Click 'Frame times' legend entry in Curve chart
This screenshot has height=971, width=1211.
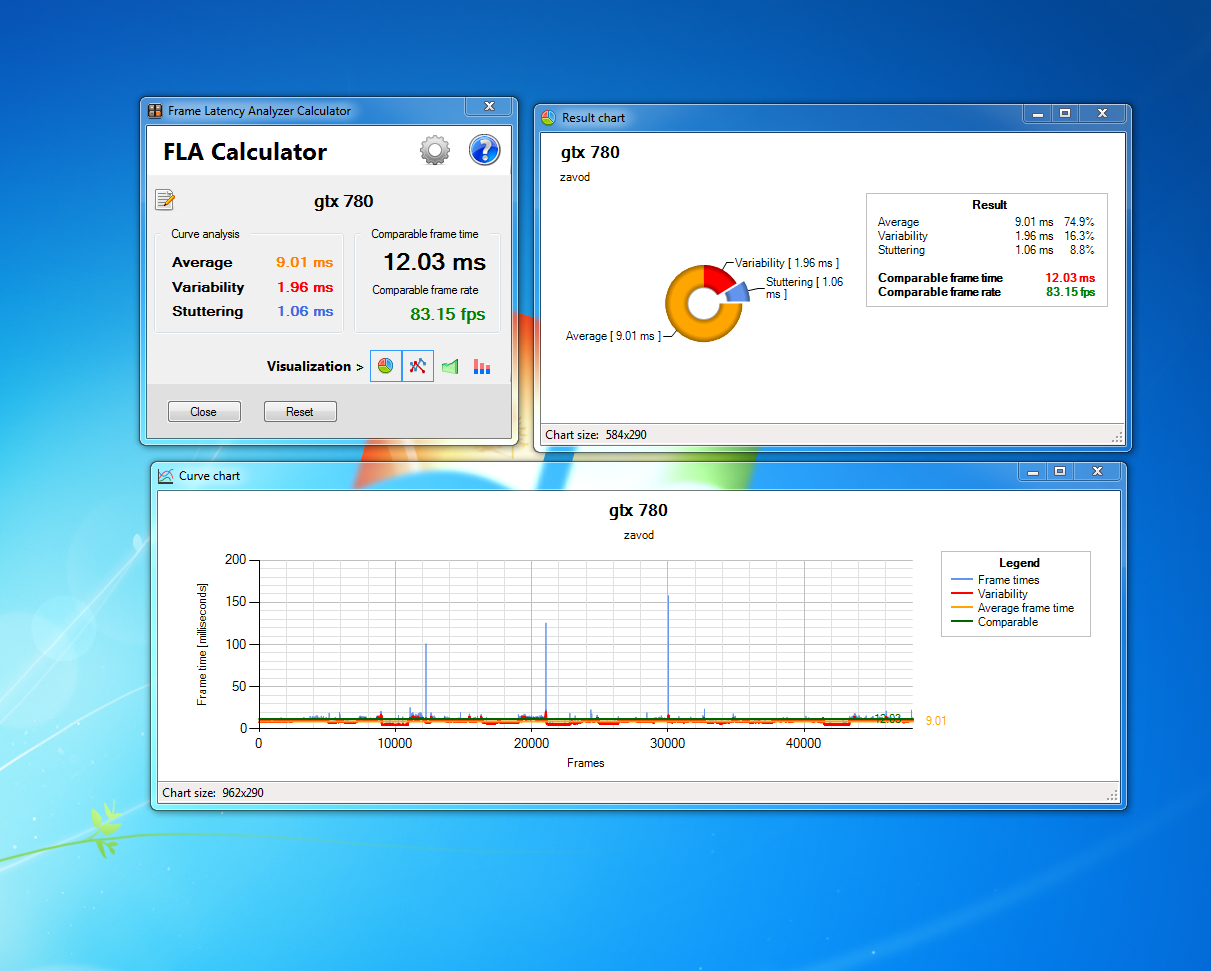click(1008, 580)
